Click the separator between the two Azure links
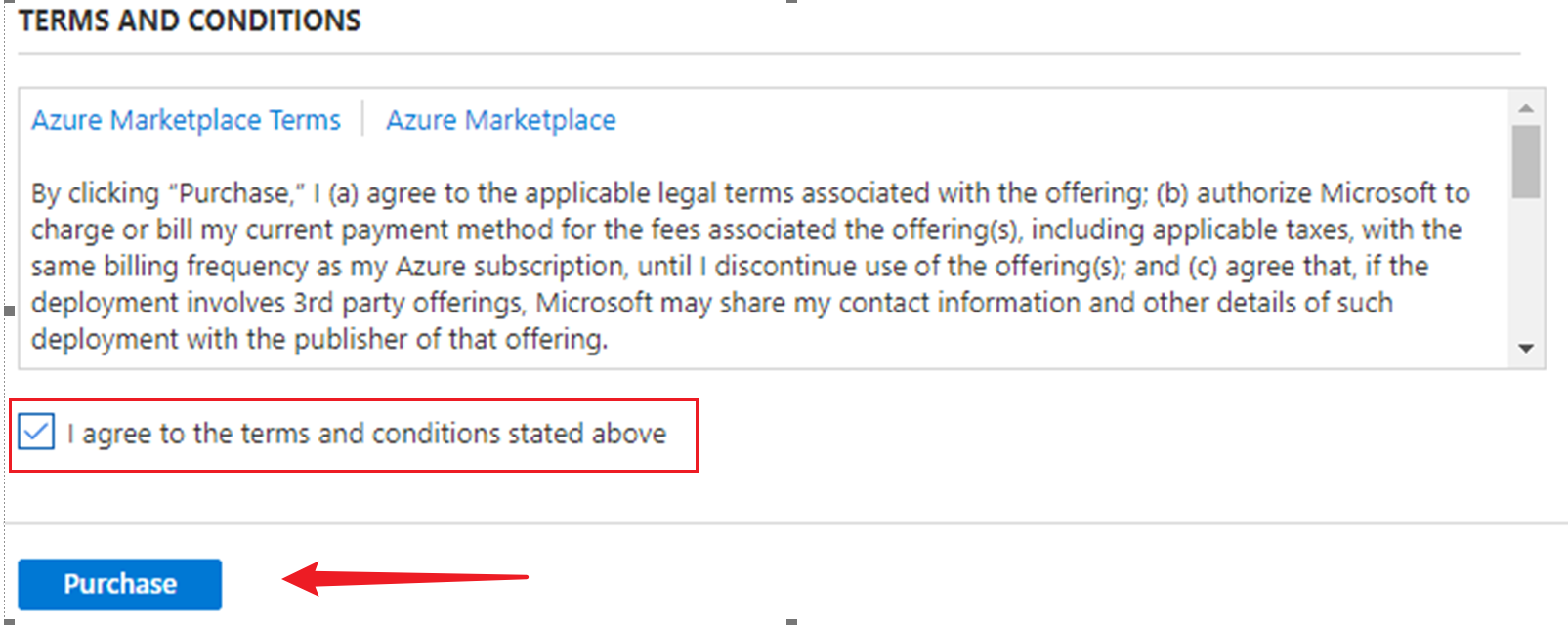 tap(362, 119)
